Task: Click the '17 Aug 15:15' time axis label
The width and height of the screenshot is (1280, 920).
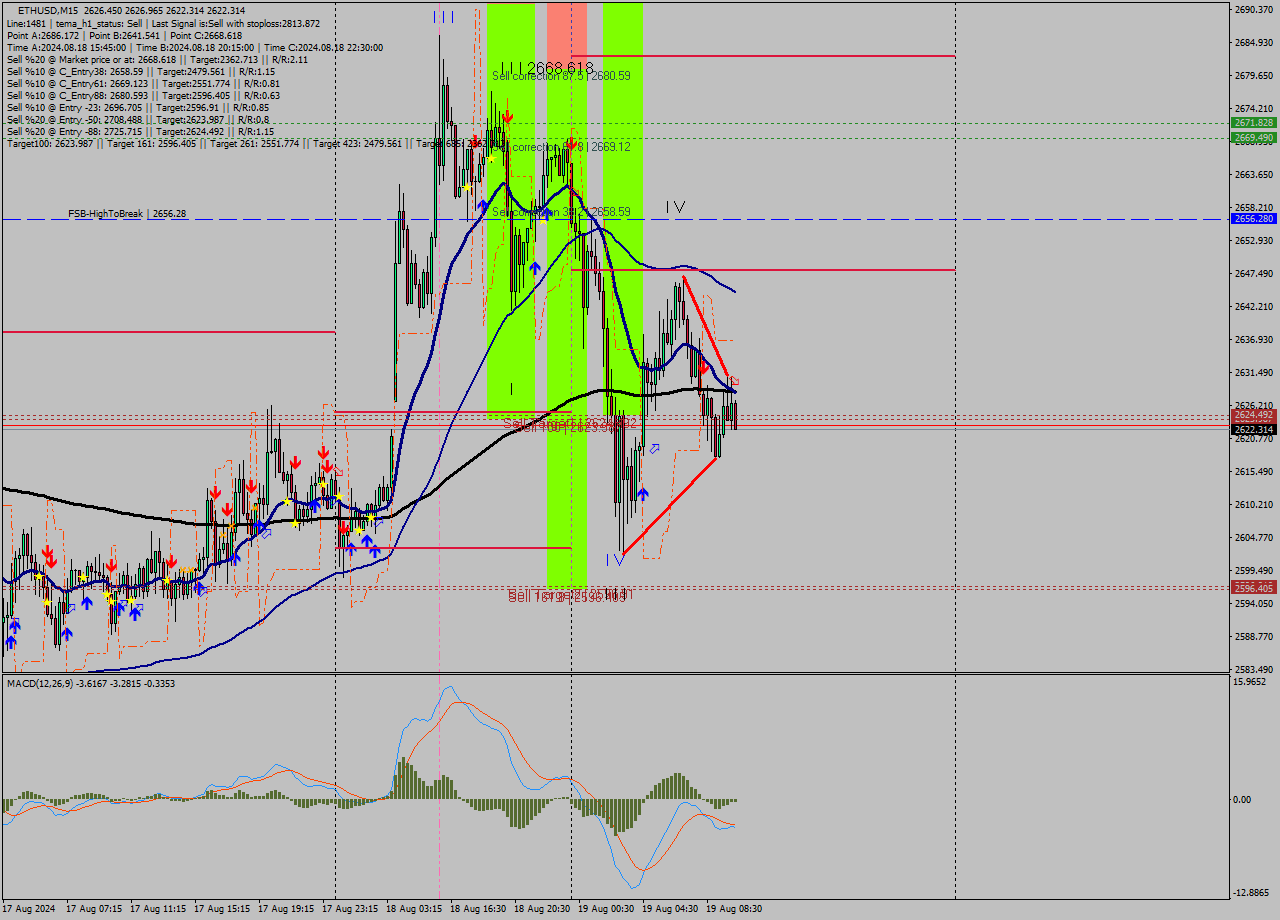Action: [222, 909]
